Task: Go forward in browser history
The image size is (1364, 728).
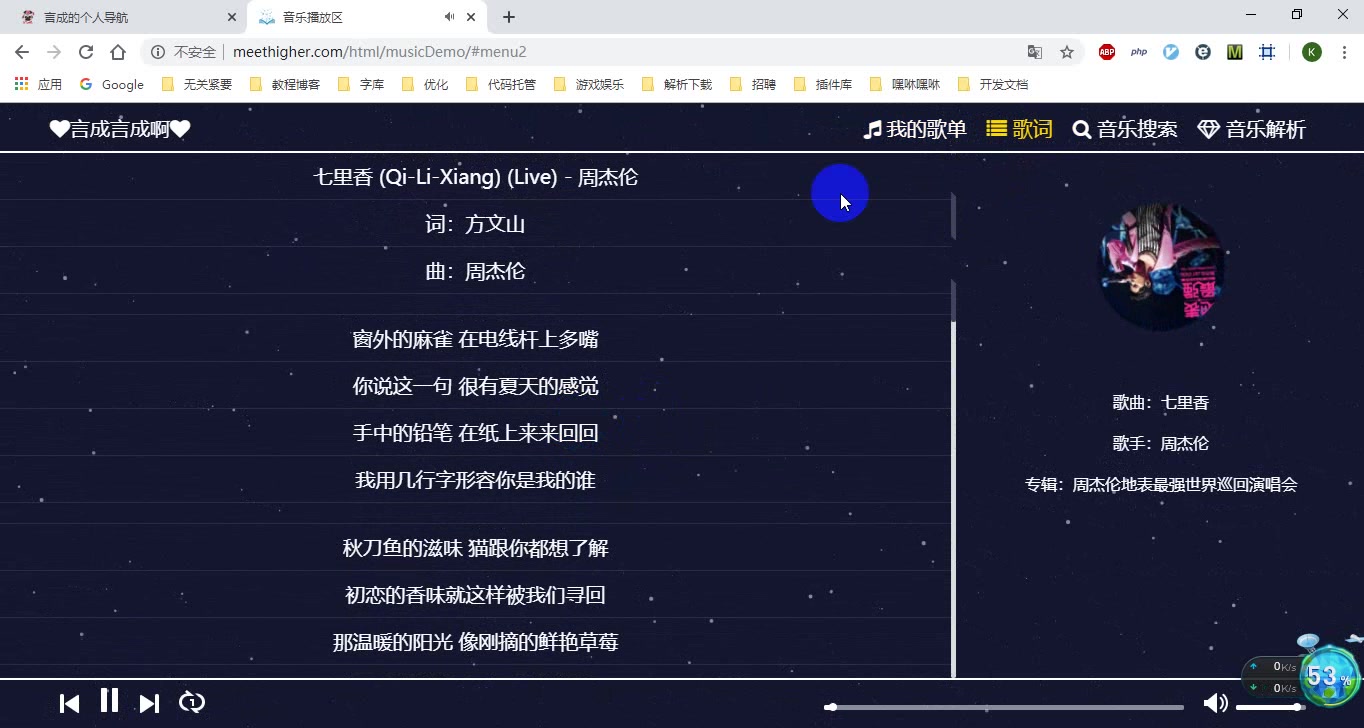Action: [54, 52]
